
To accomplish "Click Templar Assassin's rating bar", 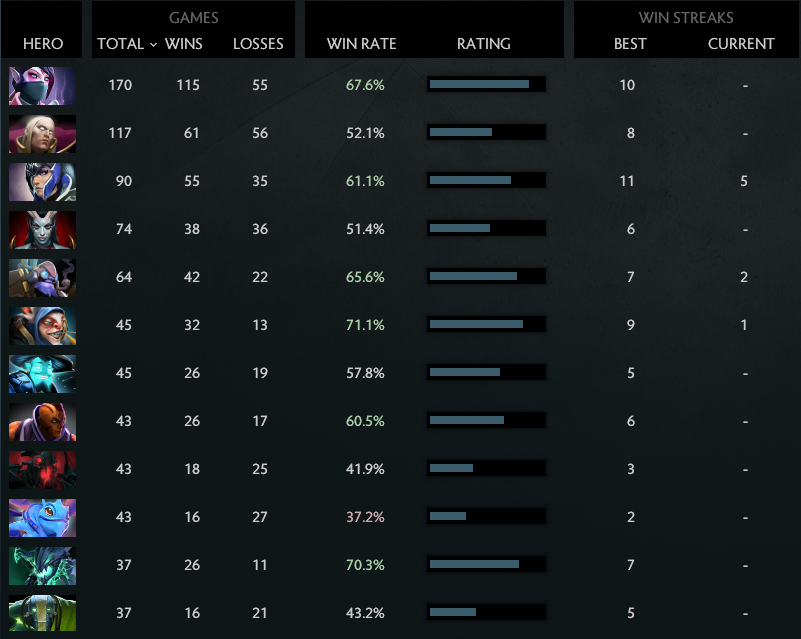I will pyautogui.click(x=486, y=85).
